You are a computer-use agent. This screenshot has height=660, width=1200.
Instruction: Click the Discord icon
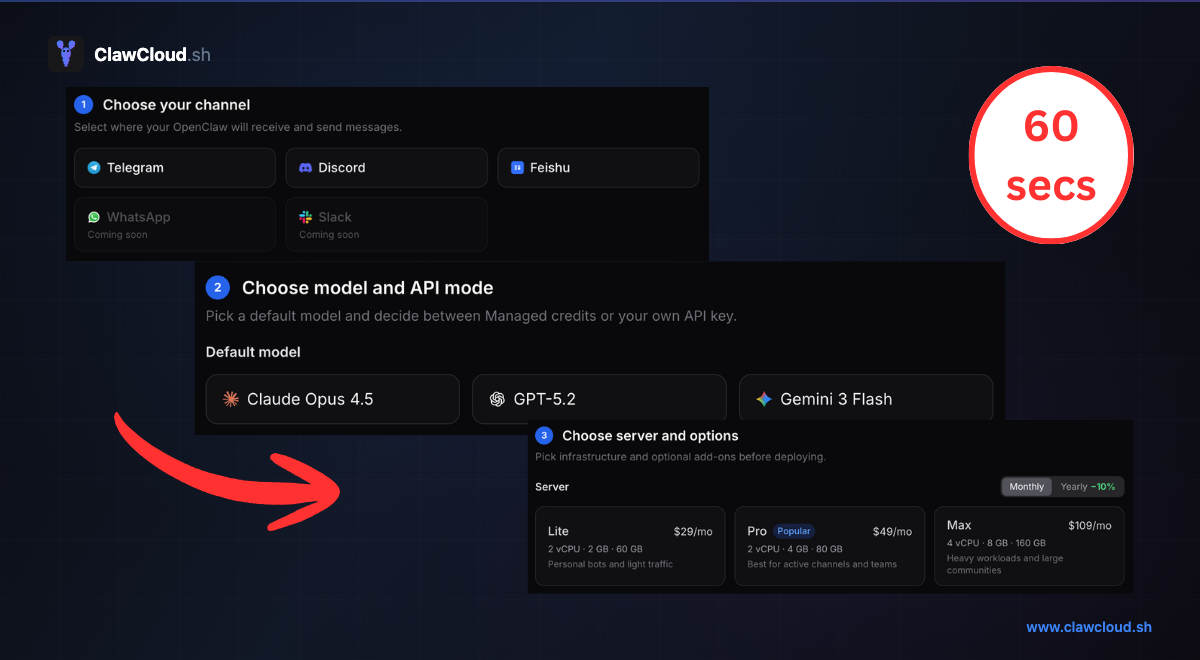point(306,168)
